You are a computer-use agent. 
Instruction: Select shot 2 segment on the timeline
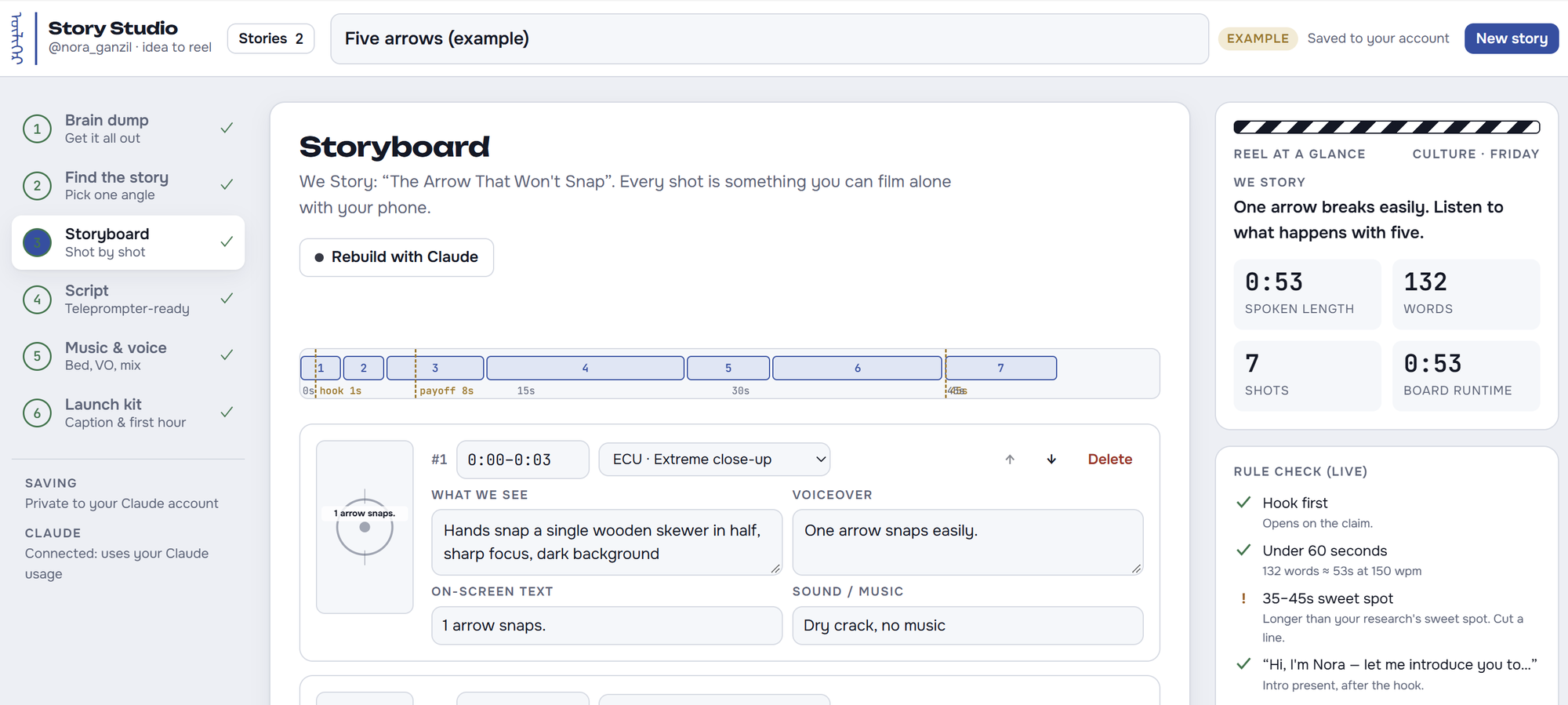click(364, 368)
